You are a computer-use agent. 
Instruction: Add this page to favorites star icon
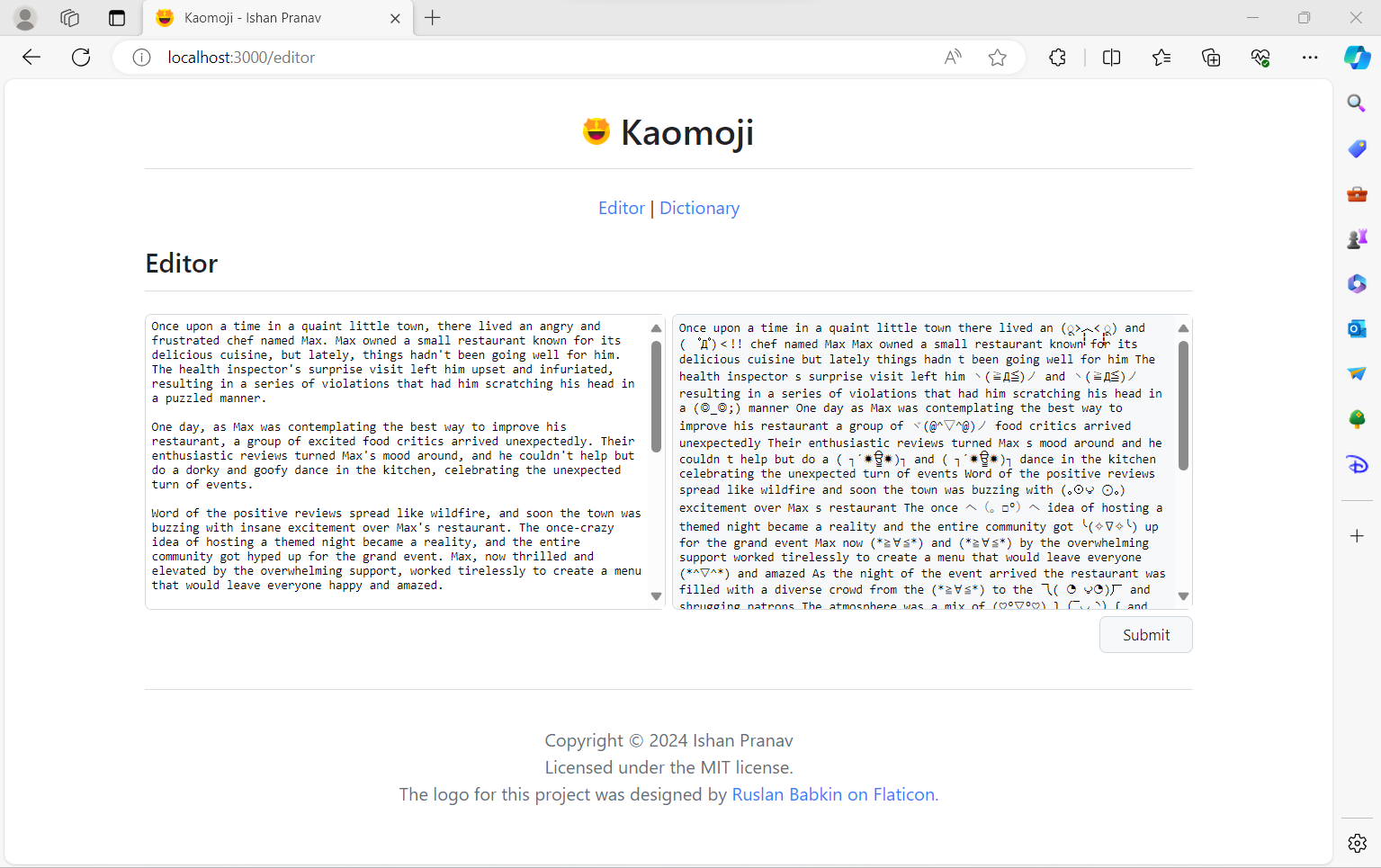(x=998, y=58)
